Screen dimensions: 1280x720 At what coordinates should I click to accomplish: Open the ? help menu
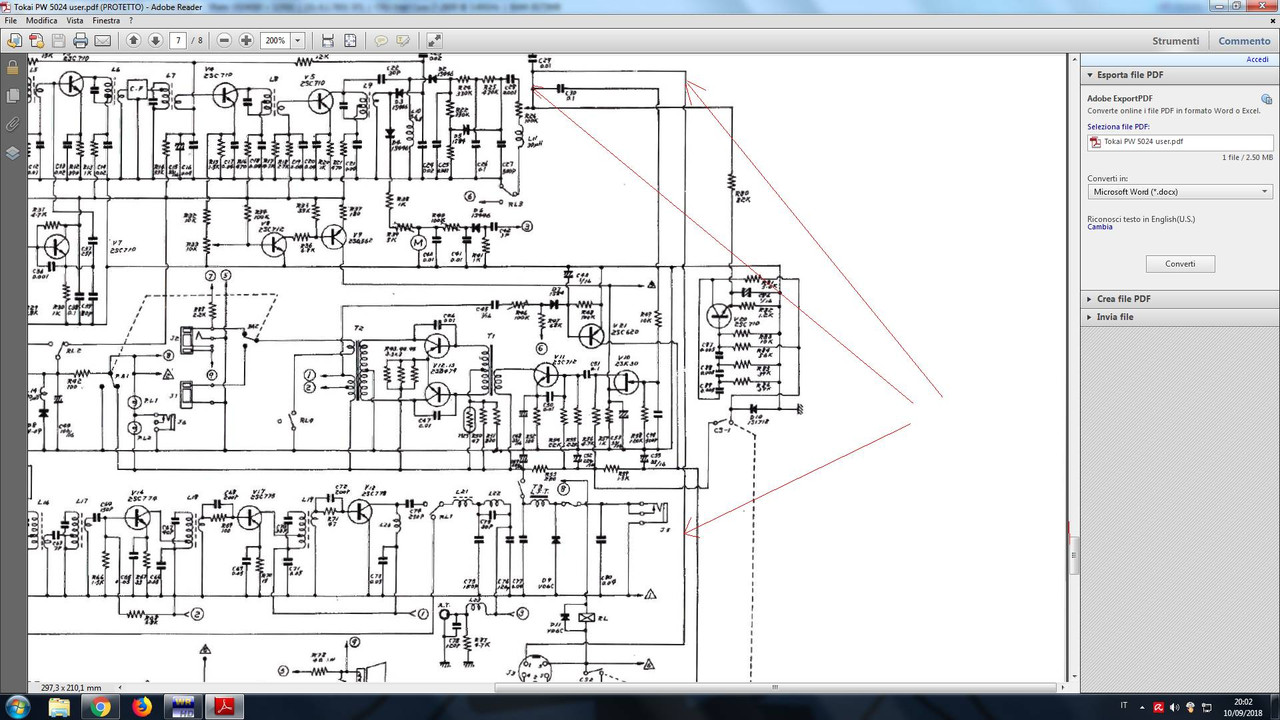point(130,20)
